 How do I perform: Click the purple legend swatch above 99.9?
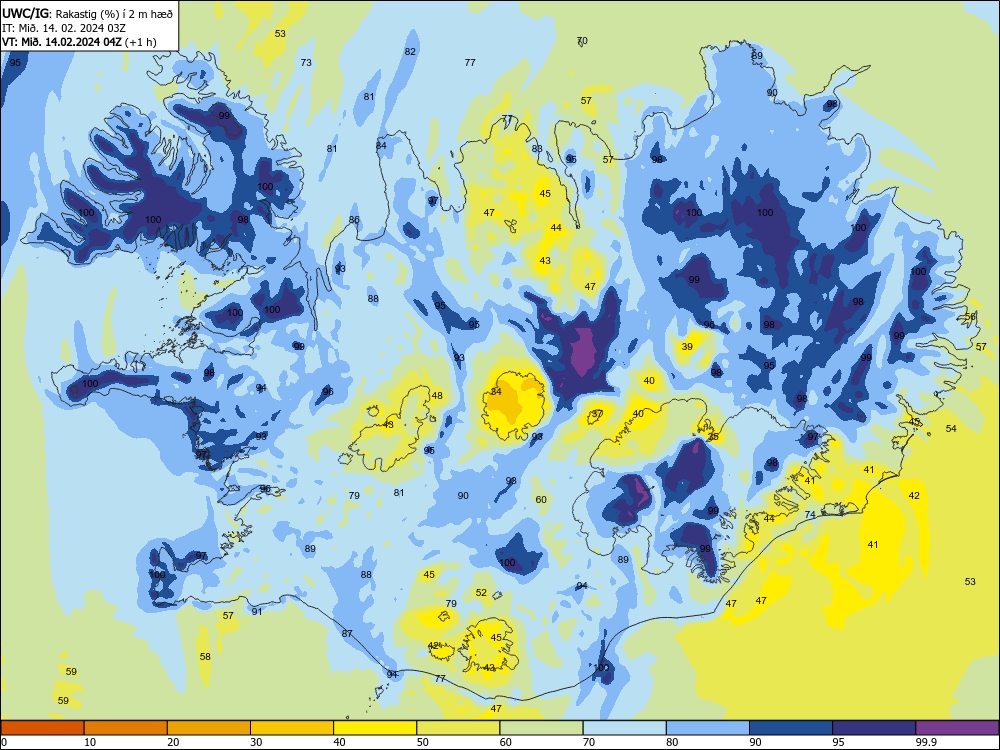pos(957,728)
